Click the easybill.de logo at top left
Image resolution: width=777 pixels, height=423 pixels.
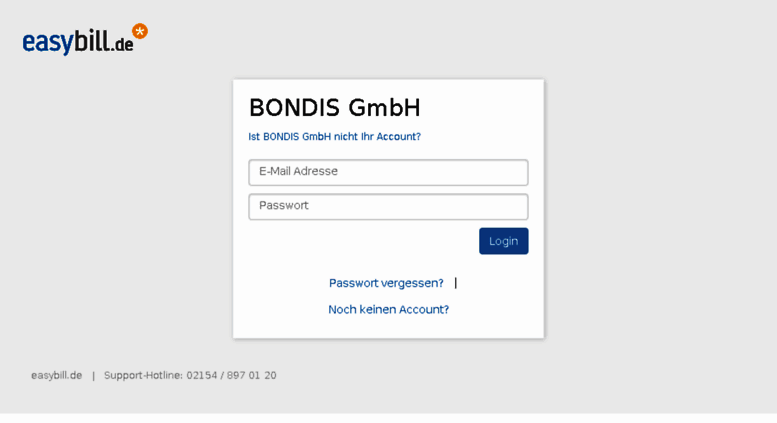tap(85, 39)
